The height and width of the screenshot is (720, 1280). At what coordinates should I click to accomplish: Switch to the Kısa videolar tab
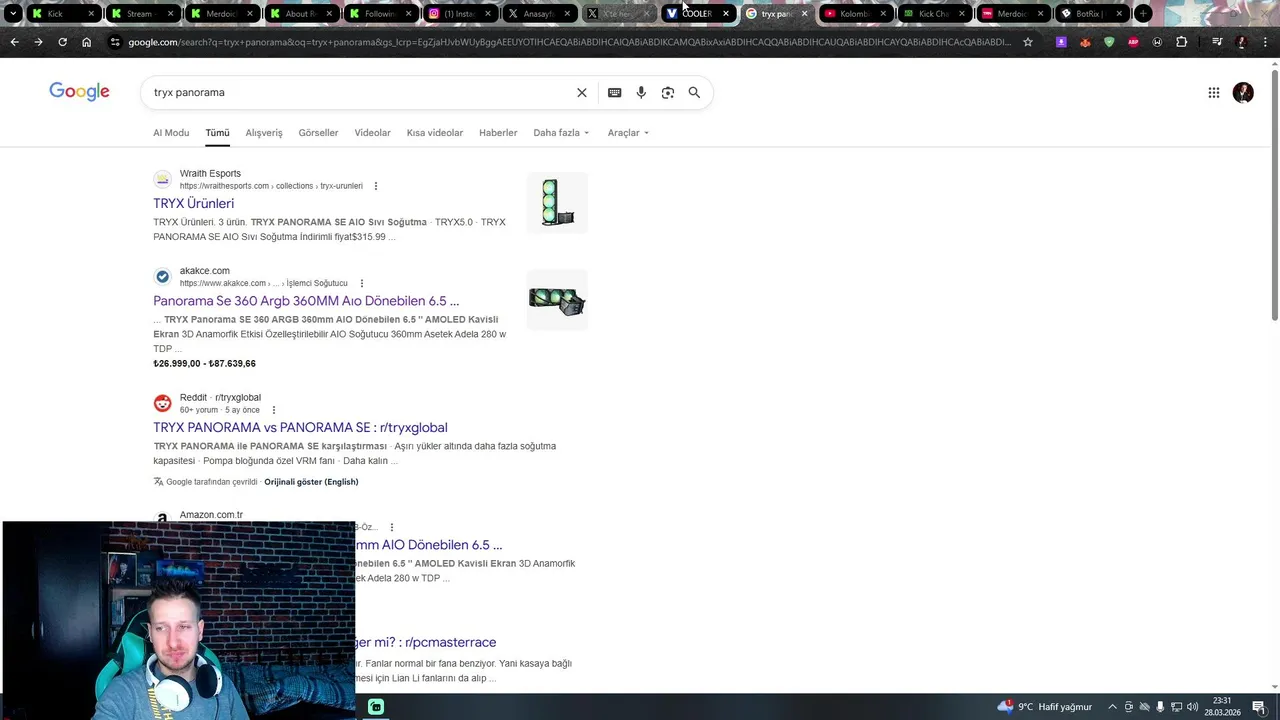pos(435,132)
